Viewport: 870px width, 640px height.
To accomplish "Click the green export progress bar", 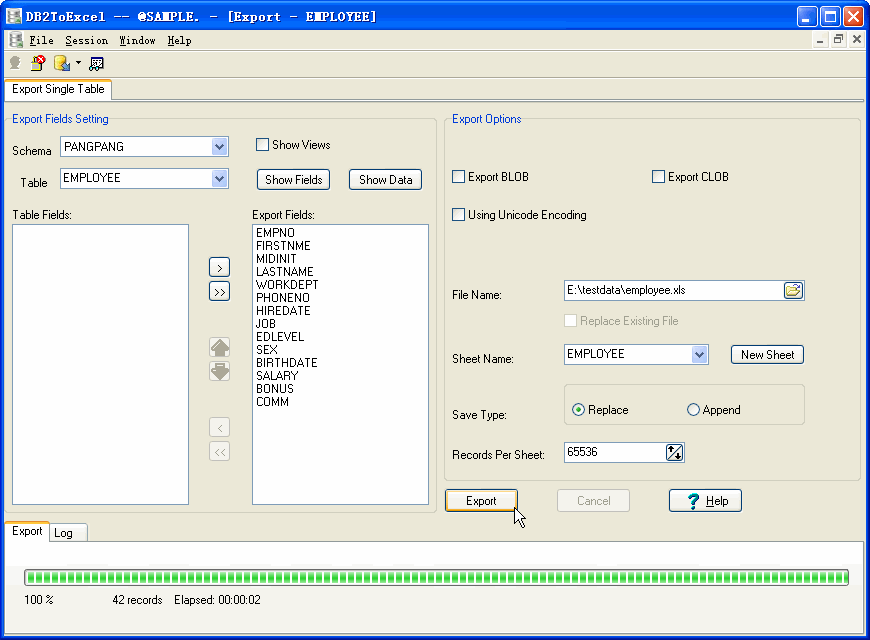I will click(x=436, y=577).
